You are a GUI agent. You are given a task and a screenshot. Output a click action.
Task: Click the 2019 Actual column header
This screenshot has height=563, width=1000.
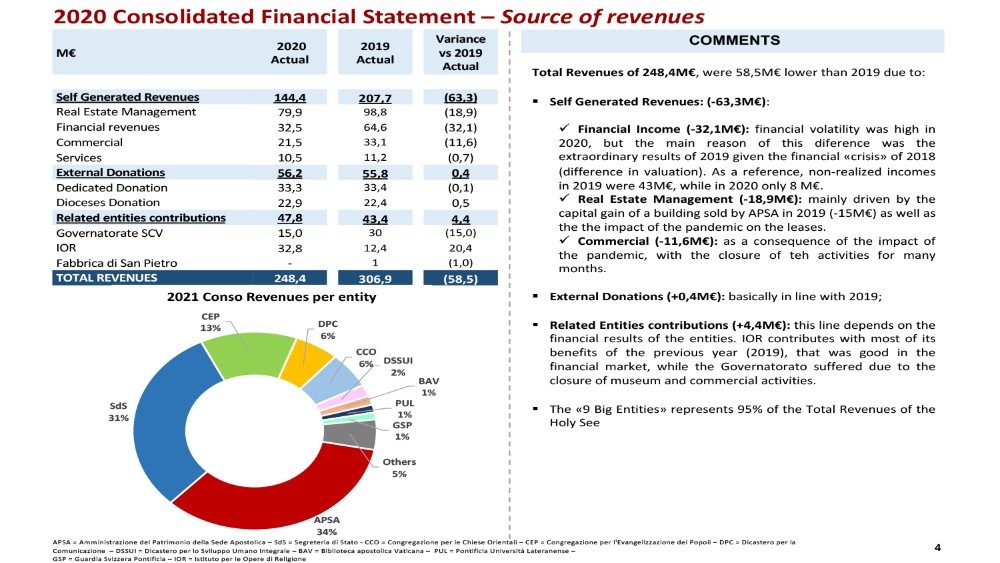(375, 53)
